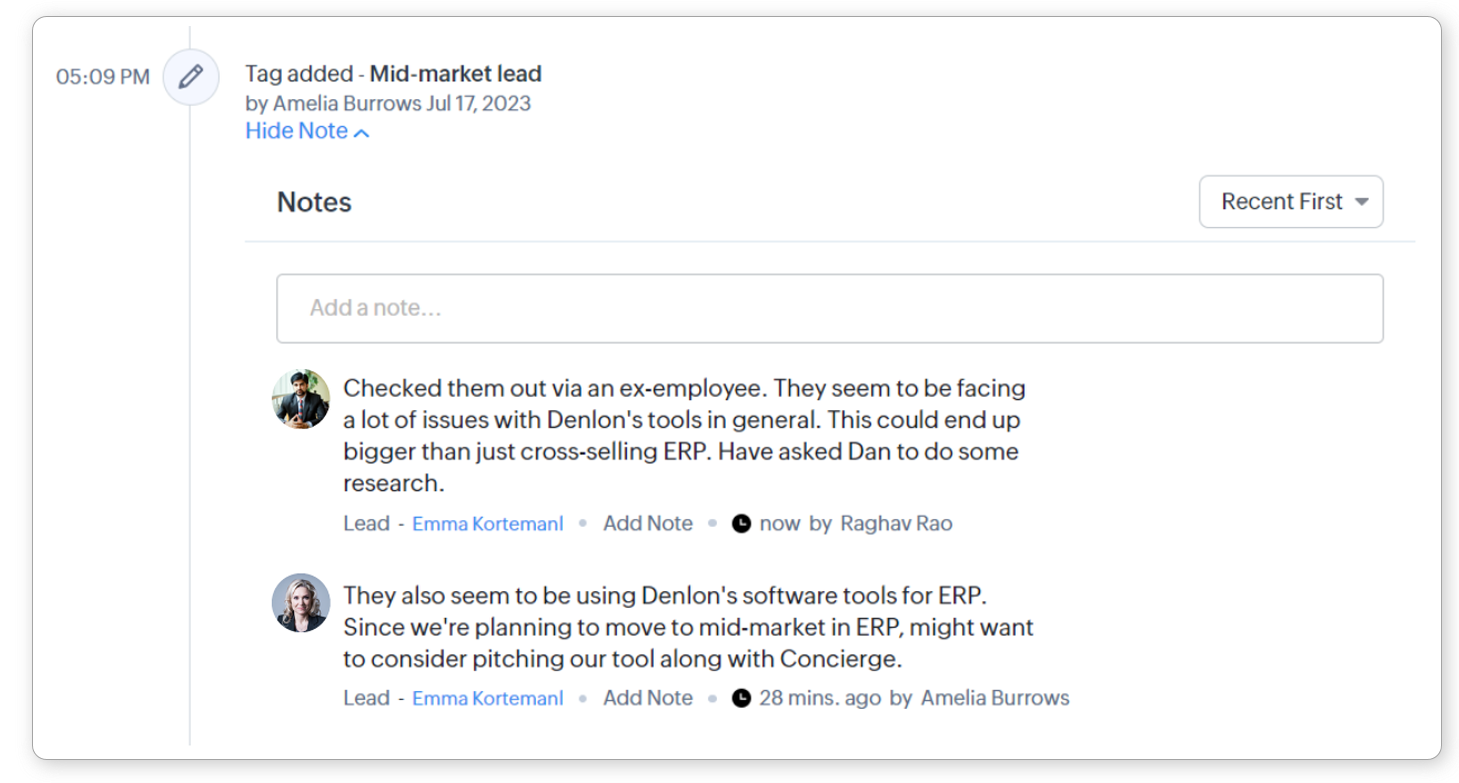Click the 05:09 PM timeline timestamp
This screenshot has height=783, width=1459.
pos(102,77)
